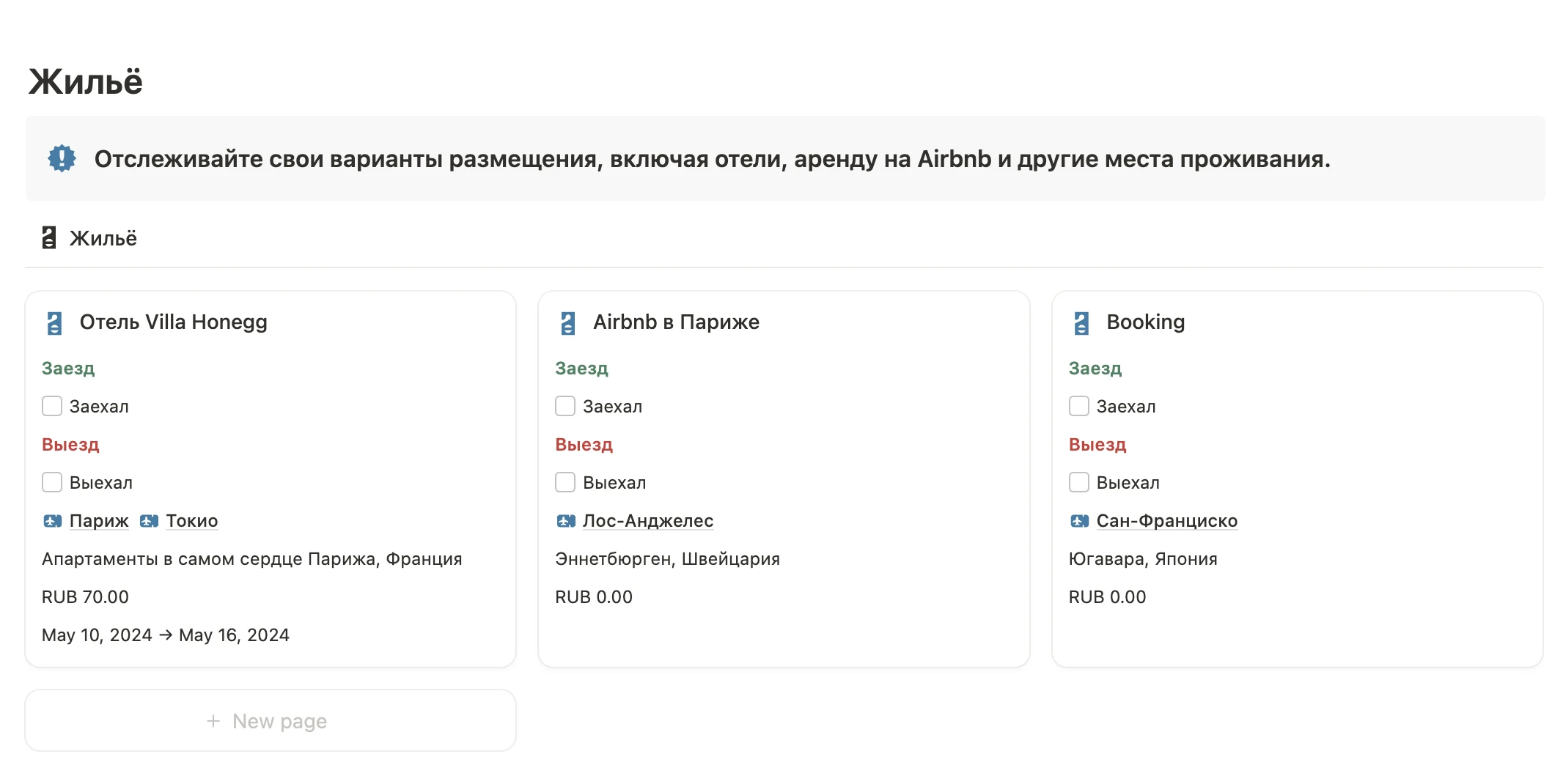Click the airplane icon beside Токио
This screenshot has height=784, width=1563.
click(150, 521)
